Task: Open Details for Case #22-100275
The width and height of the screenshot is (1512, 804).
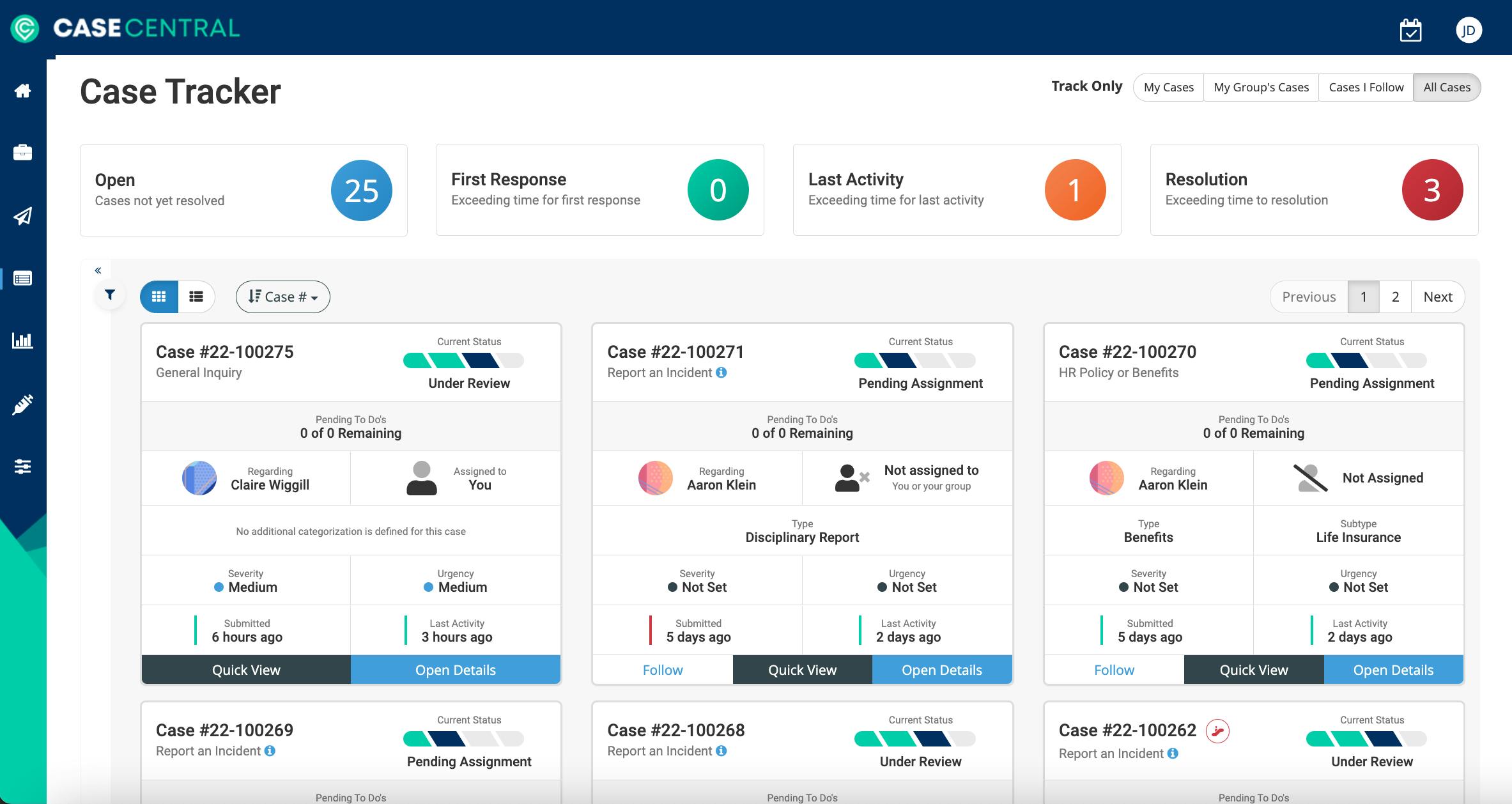Action: pyautogui.click(x=456, y=669)
